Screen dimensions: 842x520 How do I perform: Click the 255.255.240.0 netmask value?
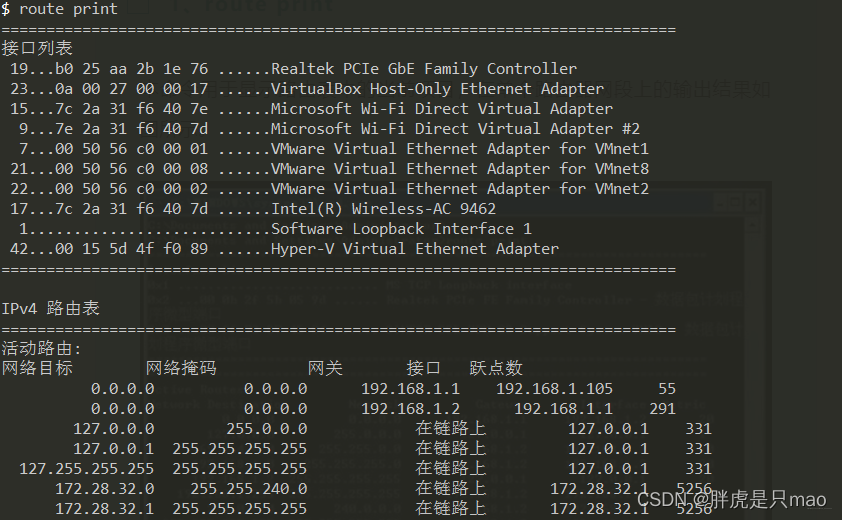point(248,488)
